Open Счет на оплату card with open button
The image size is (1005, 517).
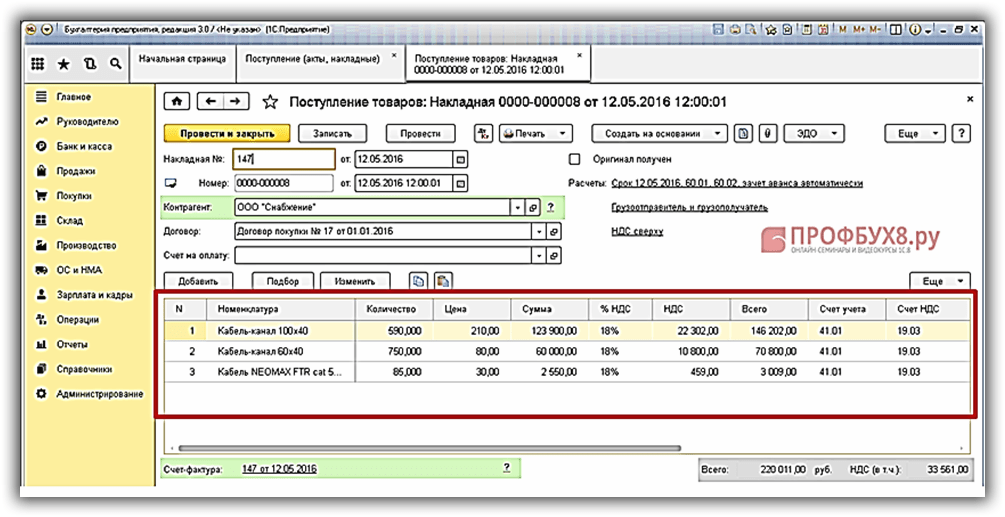click(554, 256)
